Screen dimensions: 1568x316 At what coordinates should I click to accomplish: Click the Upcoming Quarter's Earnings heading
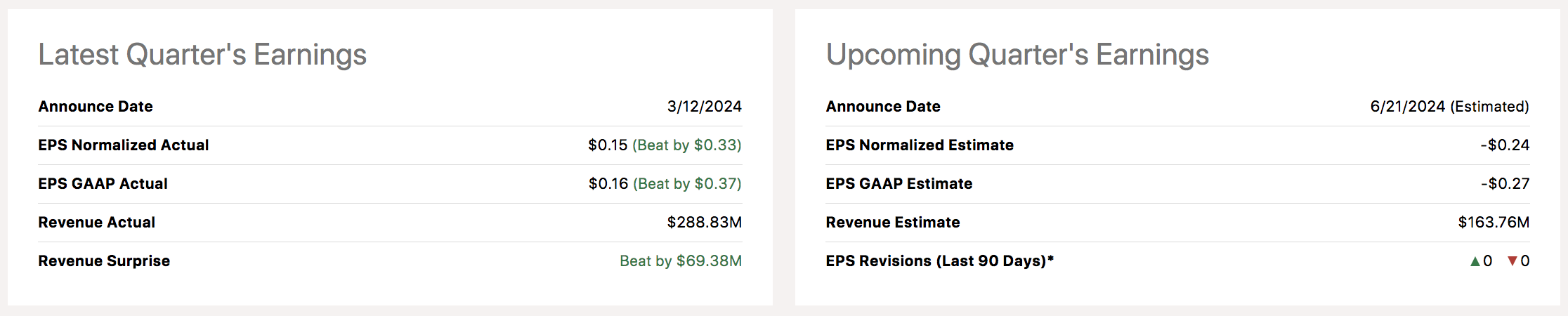tap(1017, 55)
